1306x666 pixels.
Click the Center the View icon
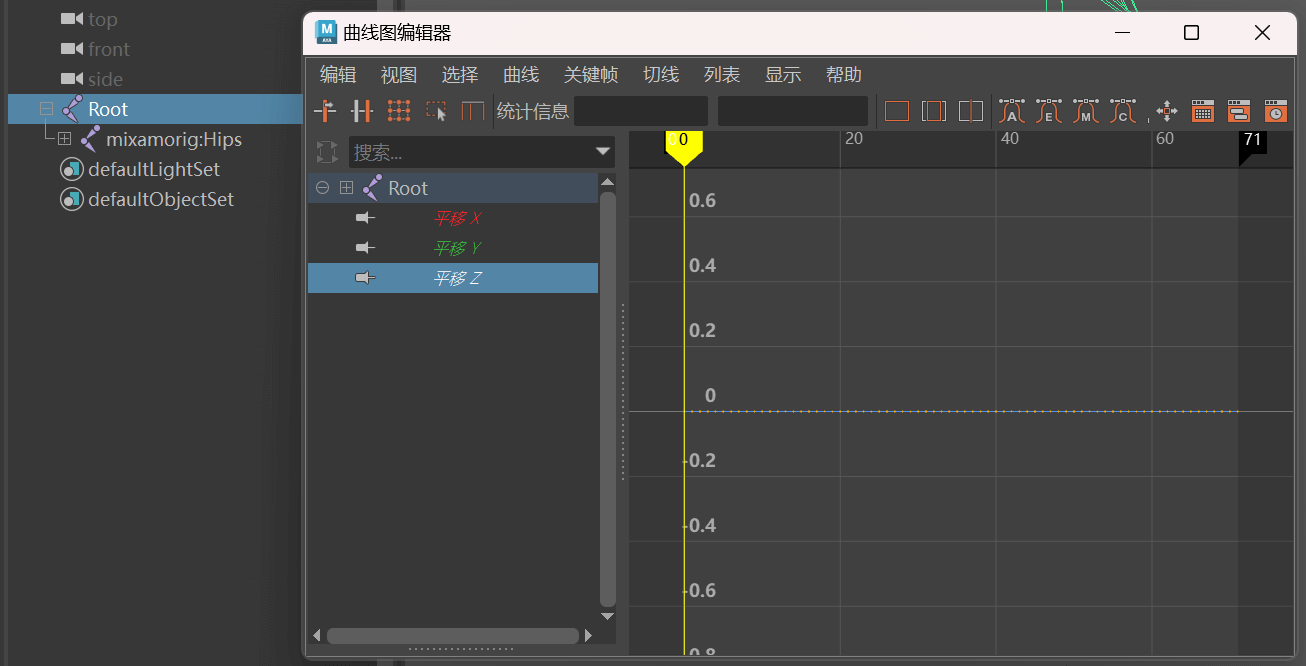click(x=971, y=111)
